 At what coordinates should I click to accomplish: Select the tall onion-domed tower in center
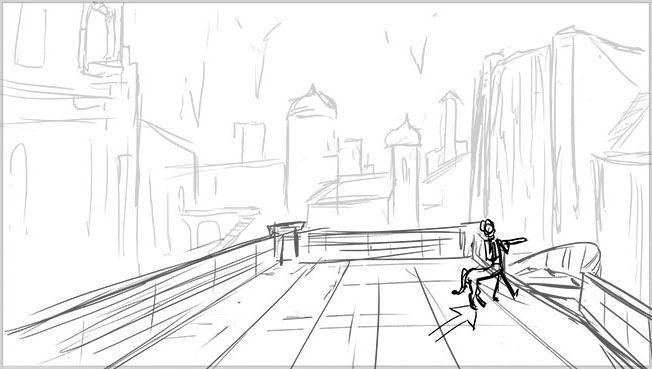tap(311, 150)
